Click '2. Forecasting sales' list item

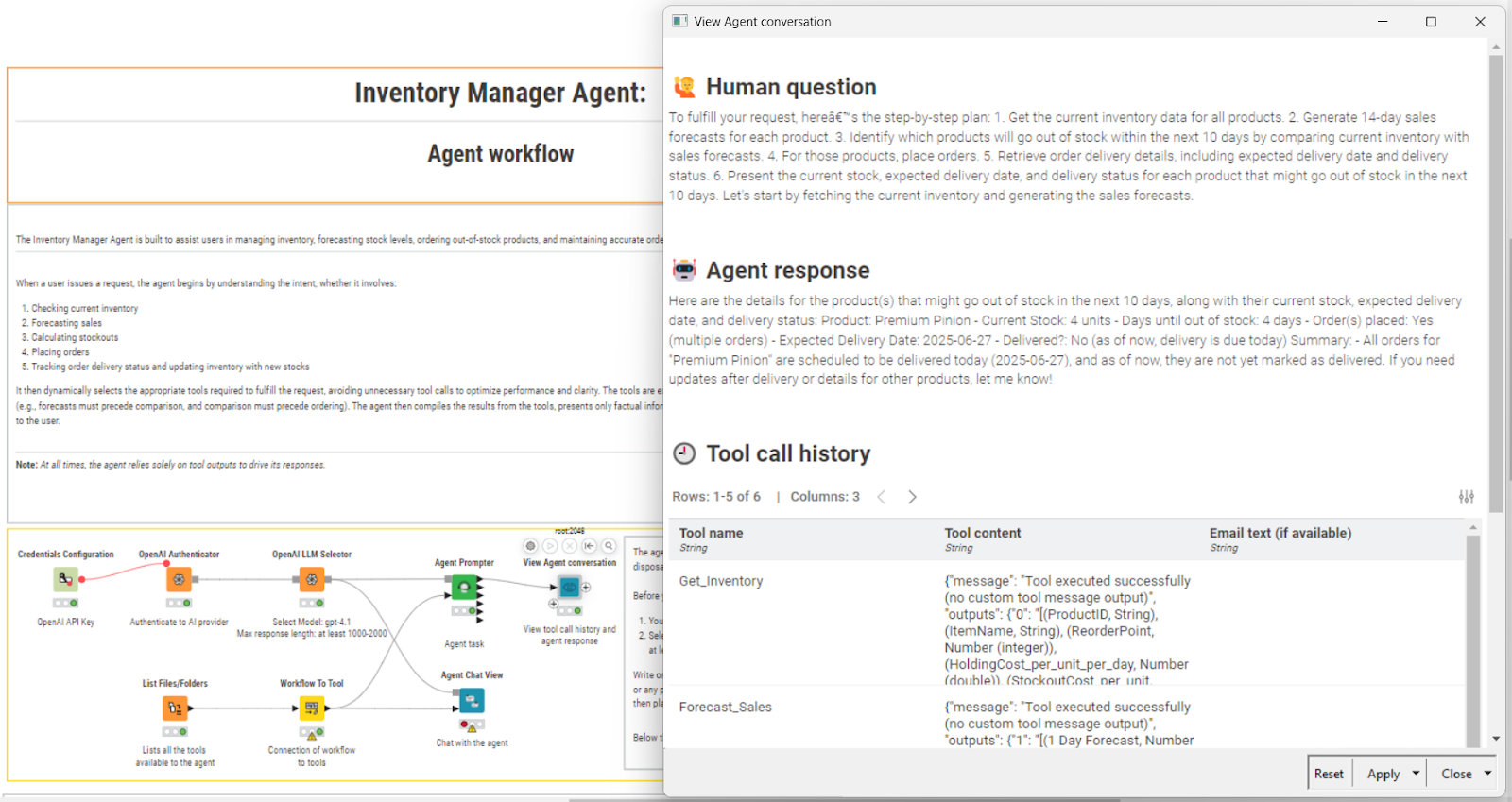[61, 323]
